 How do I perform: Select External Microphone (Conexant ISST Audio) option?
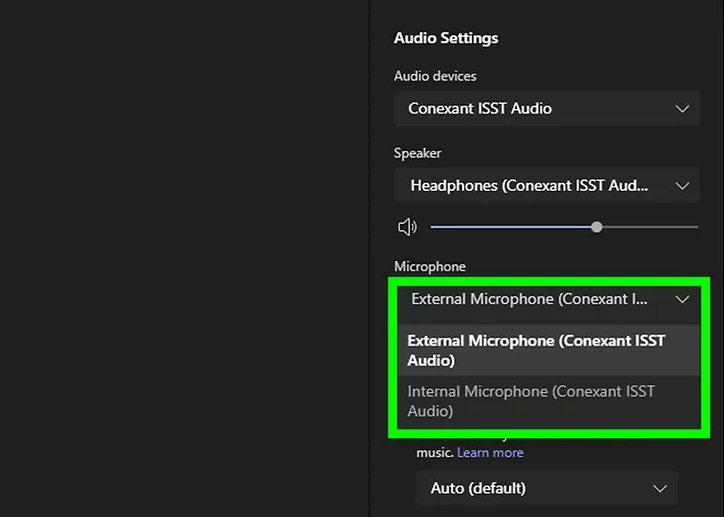[549, 350]
